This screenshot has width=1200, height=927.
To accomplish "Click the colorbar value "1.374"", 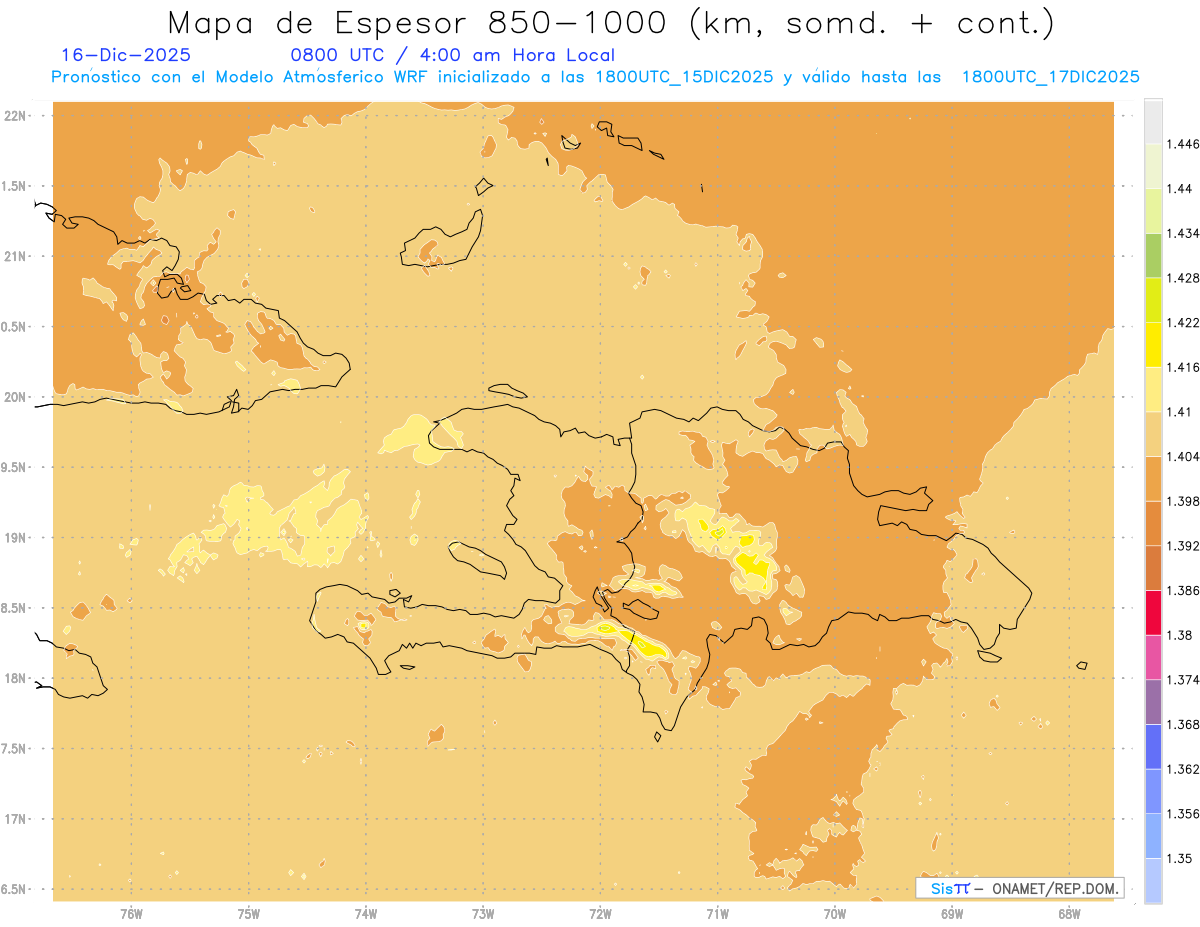I will point(1183,680).
